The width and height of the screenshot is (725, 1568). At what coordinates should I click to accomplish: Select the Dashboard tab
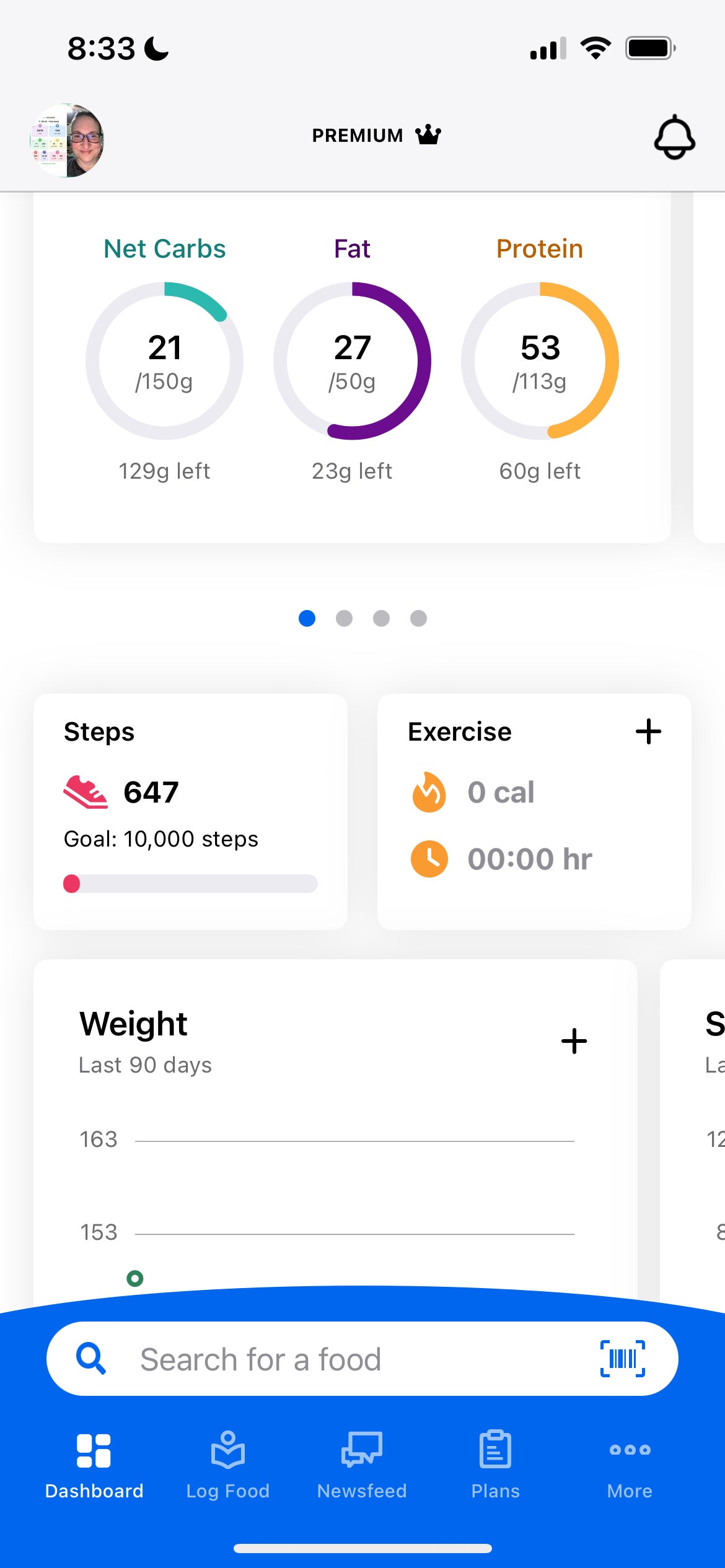coord(94,1465)
